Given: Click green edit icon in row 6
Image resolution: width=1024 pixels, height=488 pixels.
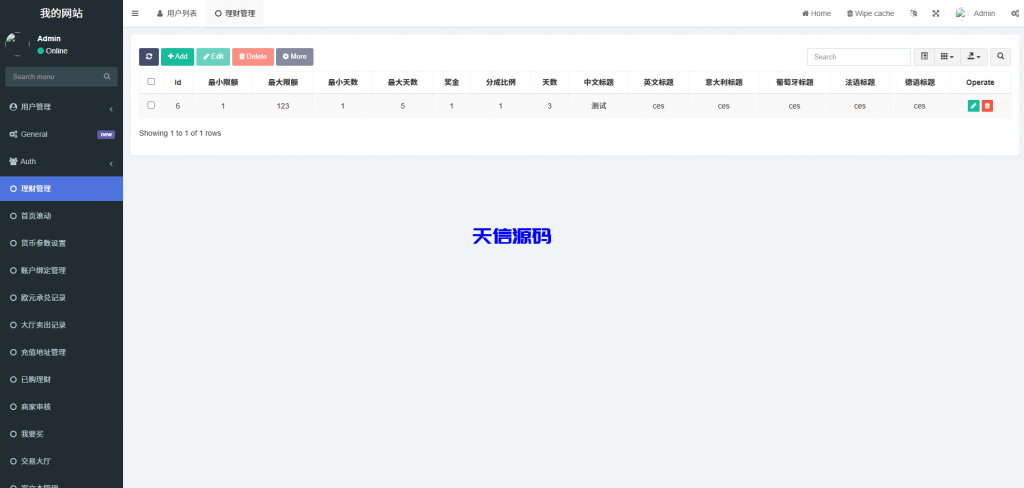Looking at the screenshot, I should pyautogui.click(x=974, y=106).
